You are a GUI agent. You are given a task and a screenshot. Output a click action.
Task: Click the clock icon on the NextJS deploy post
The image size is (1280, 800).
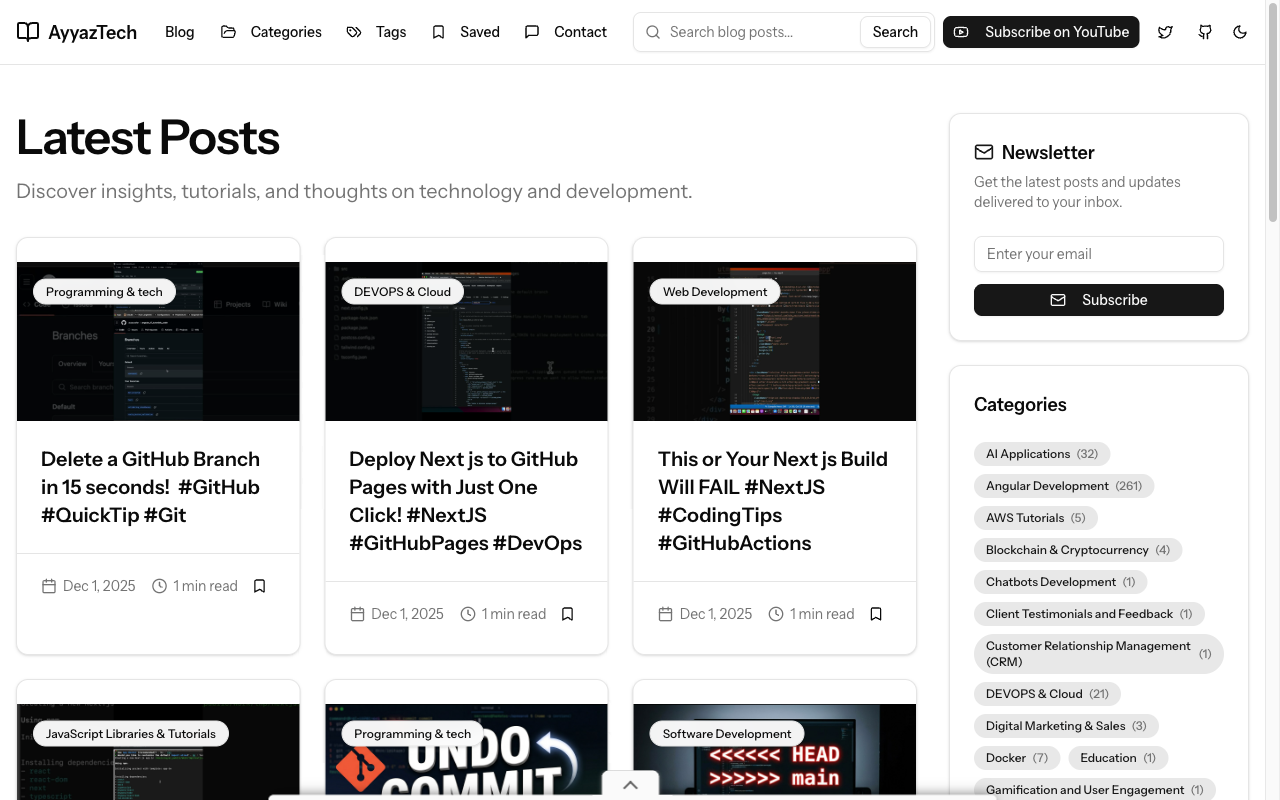(x=467, y=613)
